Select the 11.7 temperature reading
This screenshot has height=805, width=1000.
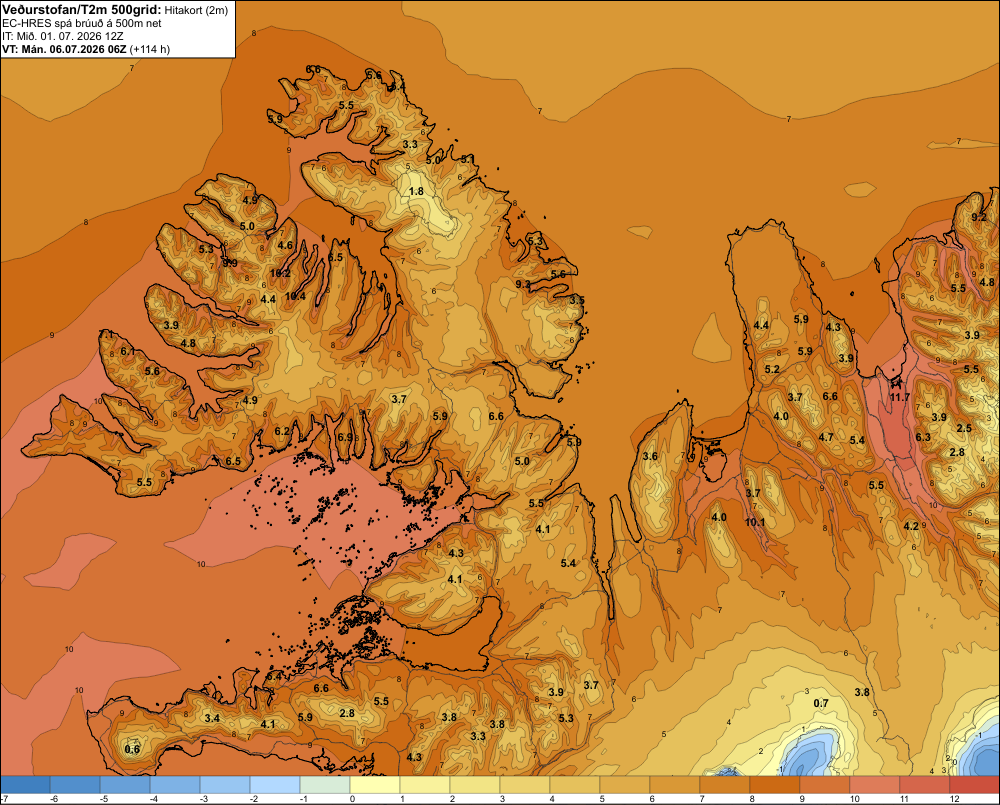[900, 397]
